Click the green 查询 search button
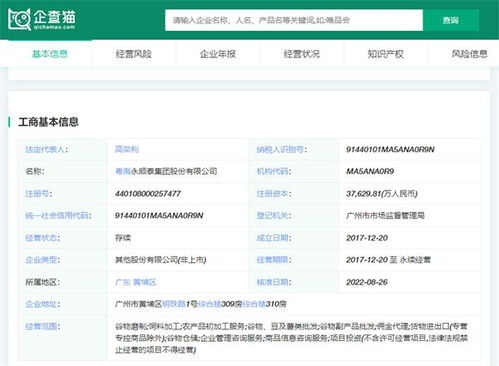 (451, 20)
